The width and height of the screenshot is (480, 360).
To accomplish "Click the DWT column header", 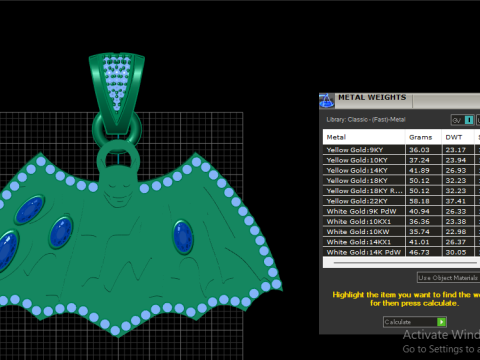I will pos(454,137).
